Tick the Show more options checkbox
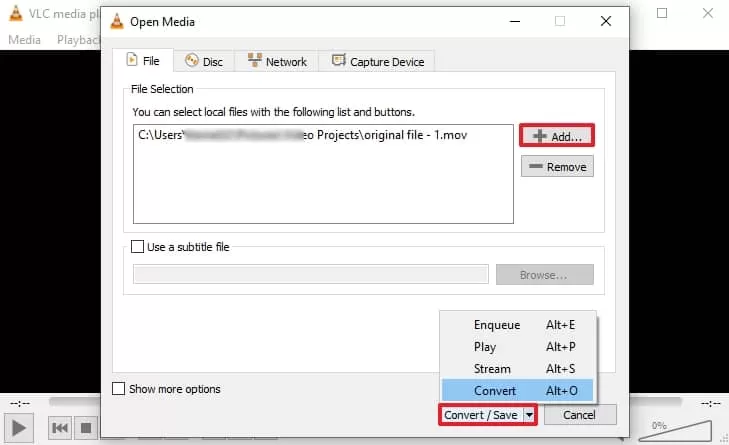The width and height of the screenshot is (729, 445). pyautogui.click(x=119, y=389)
